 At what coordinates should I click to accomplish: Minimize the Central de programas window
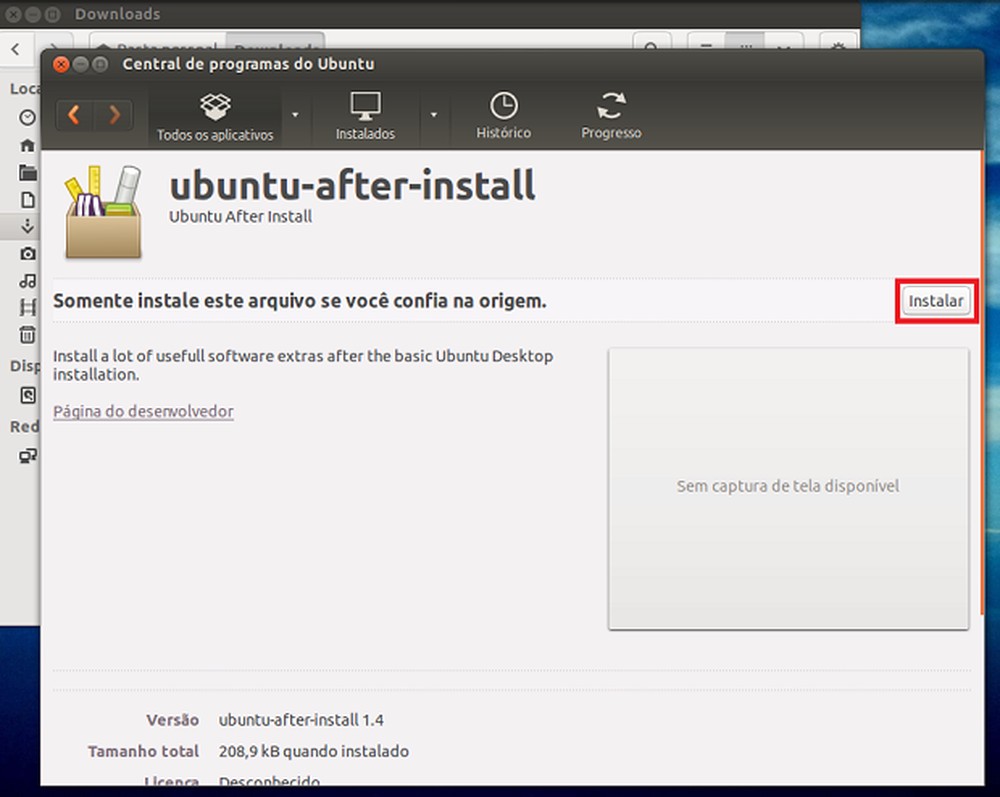(x=80, y=64)
